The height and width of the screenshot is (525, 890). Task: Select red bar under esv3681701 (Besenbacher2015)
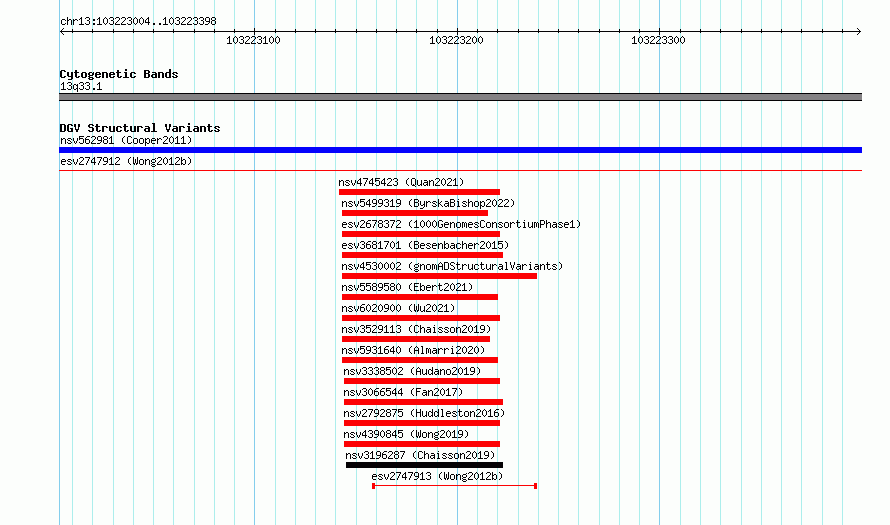click(422, 255)
